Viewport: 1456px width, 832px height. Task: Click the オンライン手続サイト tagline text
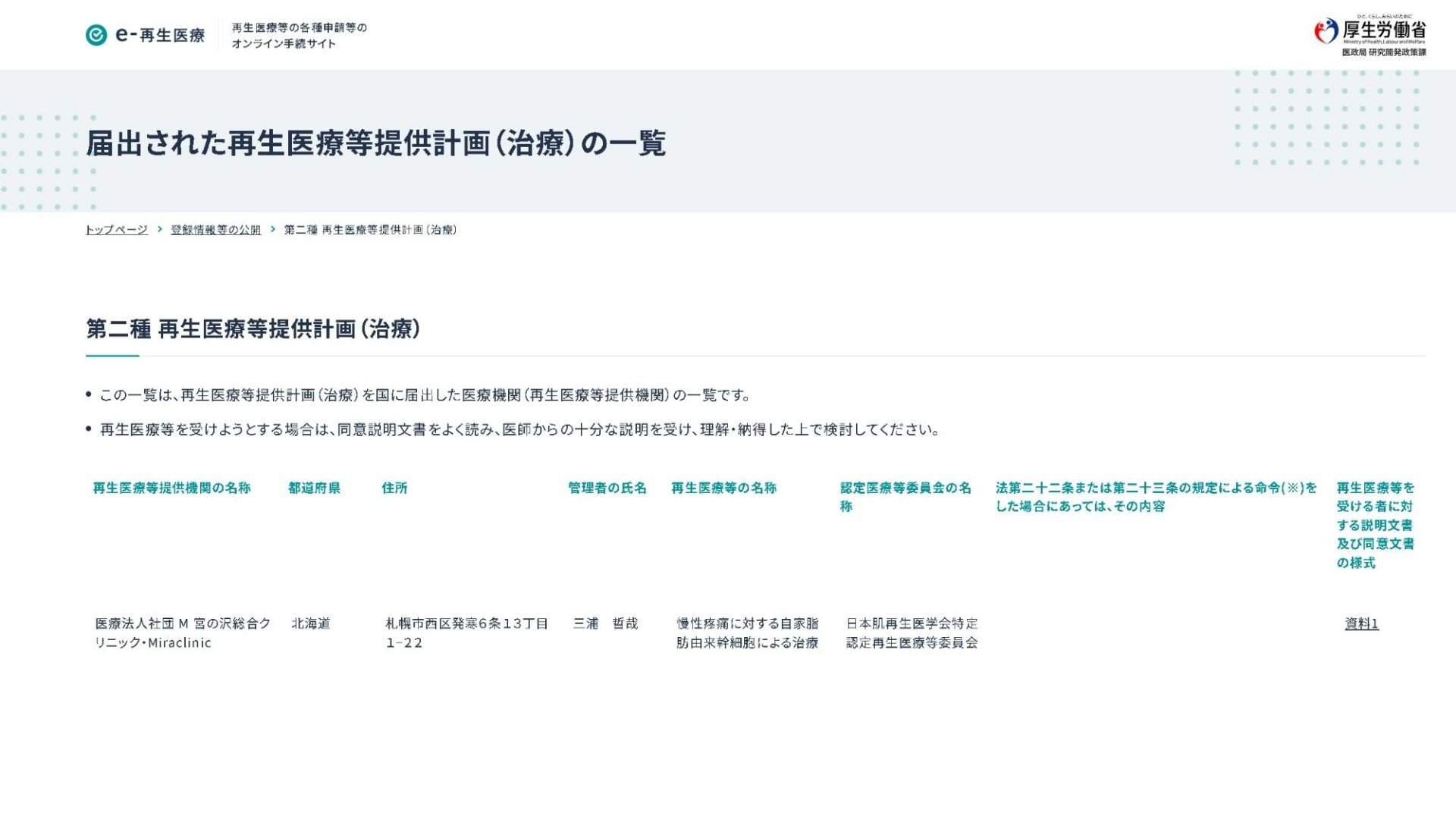pos(299,36)
